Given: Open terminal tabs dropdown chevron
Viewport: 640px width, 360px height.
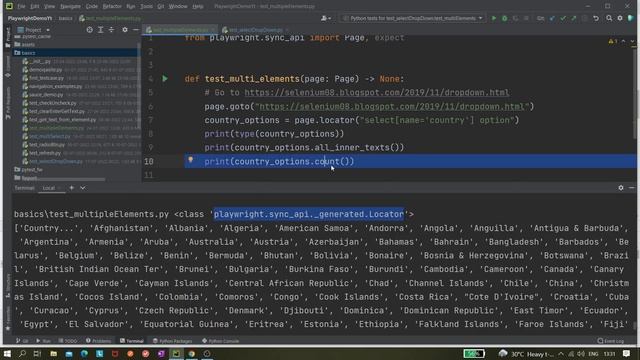Looking at the screenshot, I should click(x=83, y=188).
